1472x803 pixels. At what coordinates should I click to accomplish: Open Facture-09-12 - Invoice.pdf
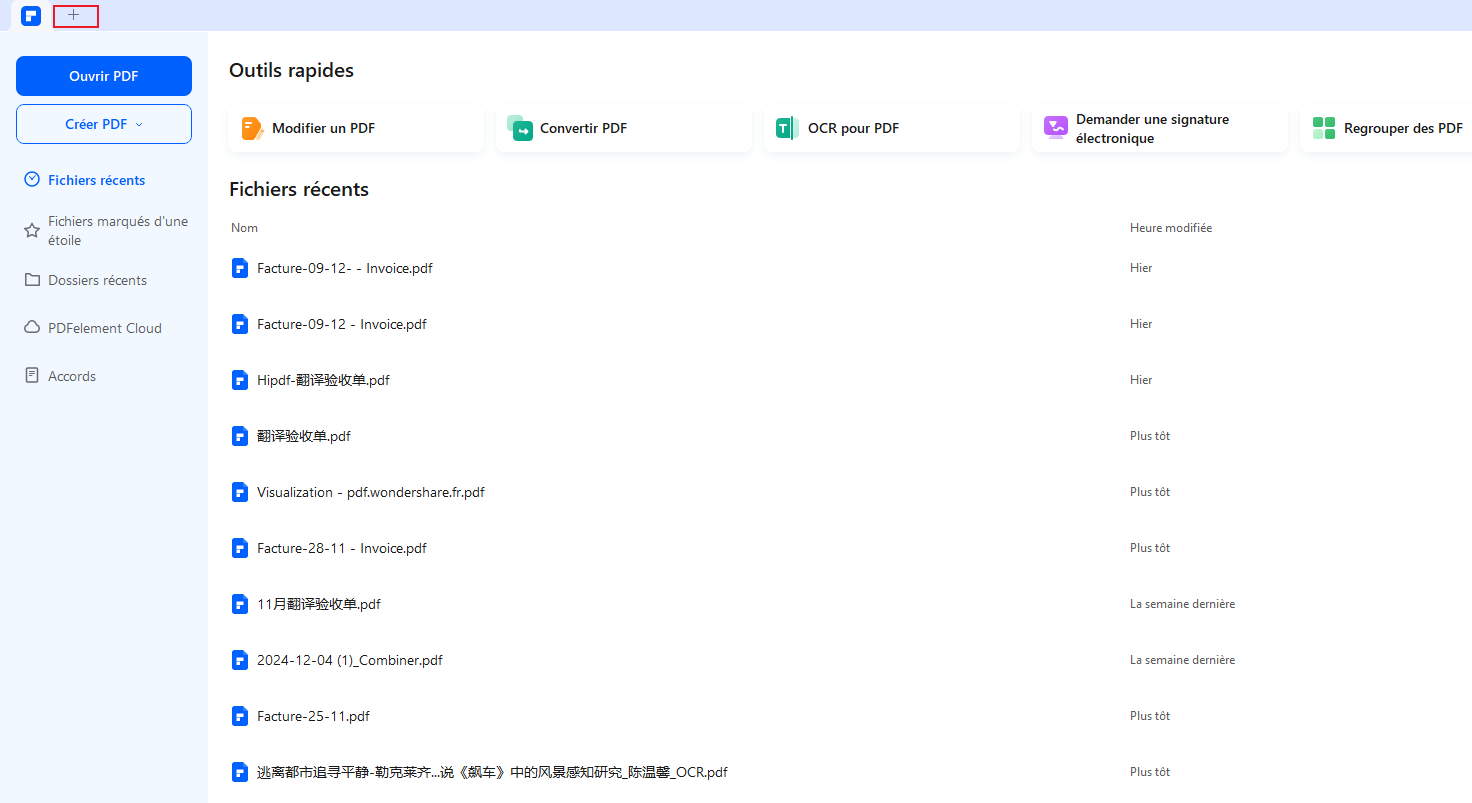click(342, 324)
